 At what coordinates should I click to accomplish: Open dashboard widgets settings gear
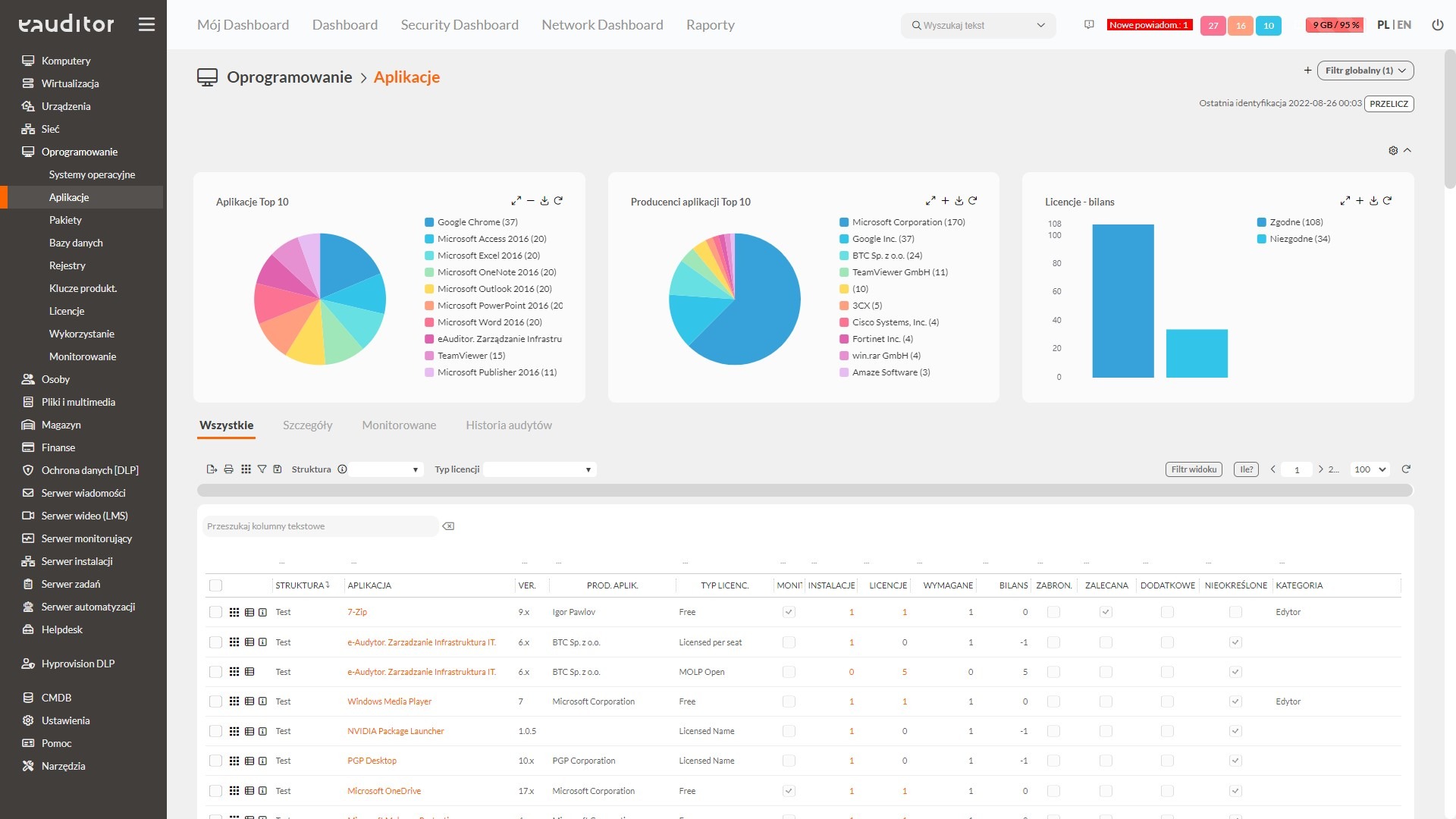(1393, 150)
